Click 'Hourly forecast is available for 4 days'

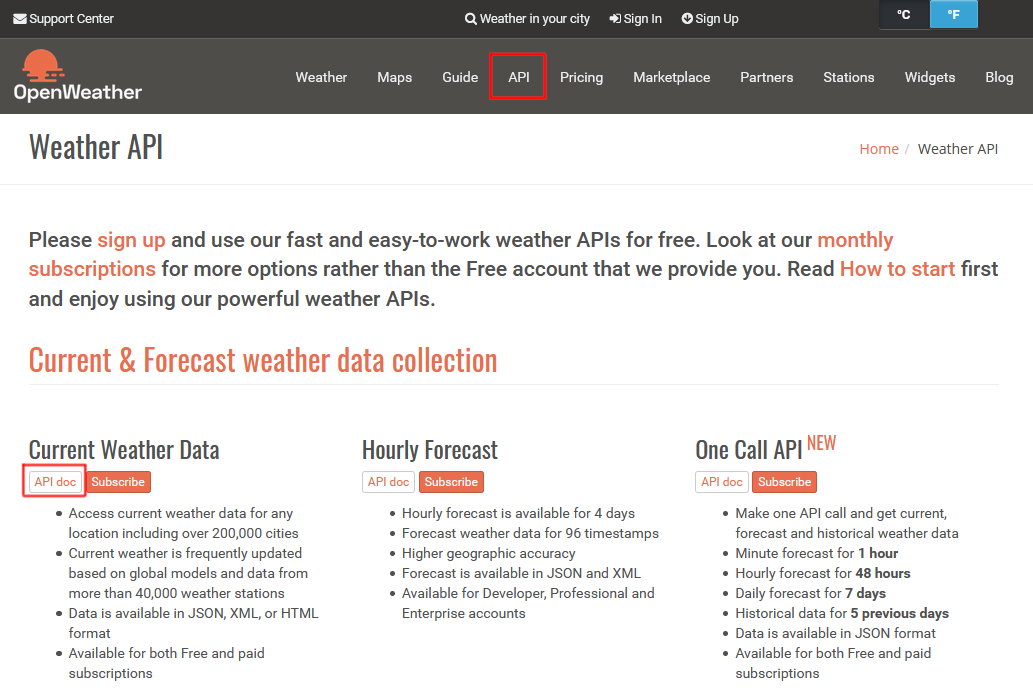(x=518, y=513)
